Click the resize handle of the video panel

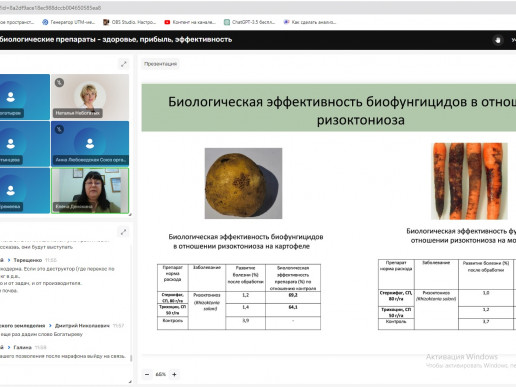click(x=130, y=214)
